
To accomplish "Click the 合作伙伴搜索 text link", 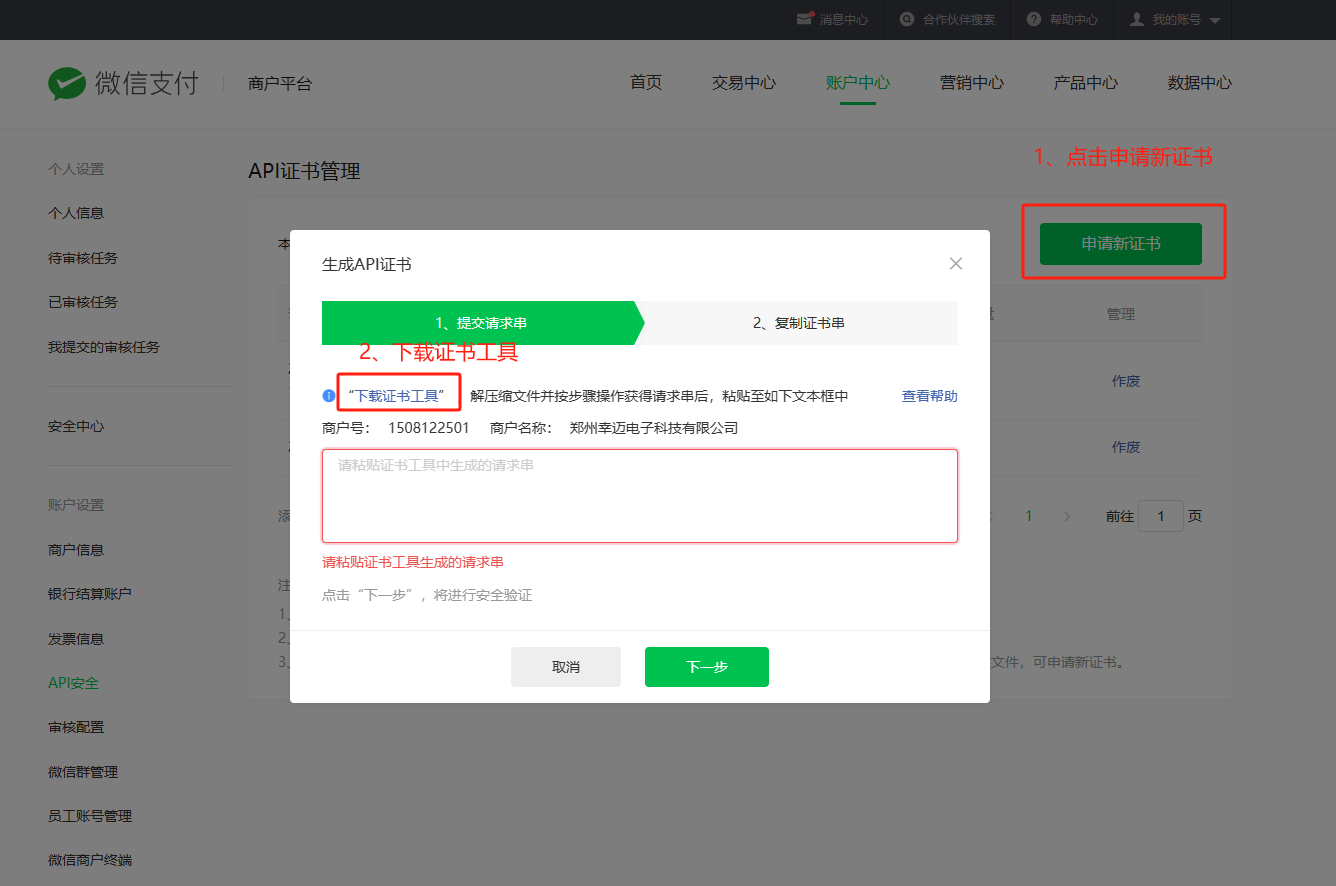I will [958, 20].
